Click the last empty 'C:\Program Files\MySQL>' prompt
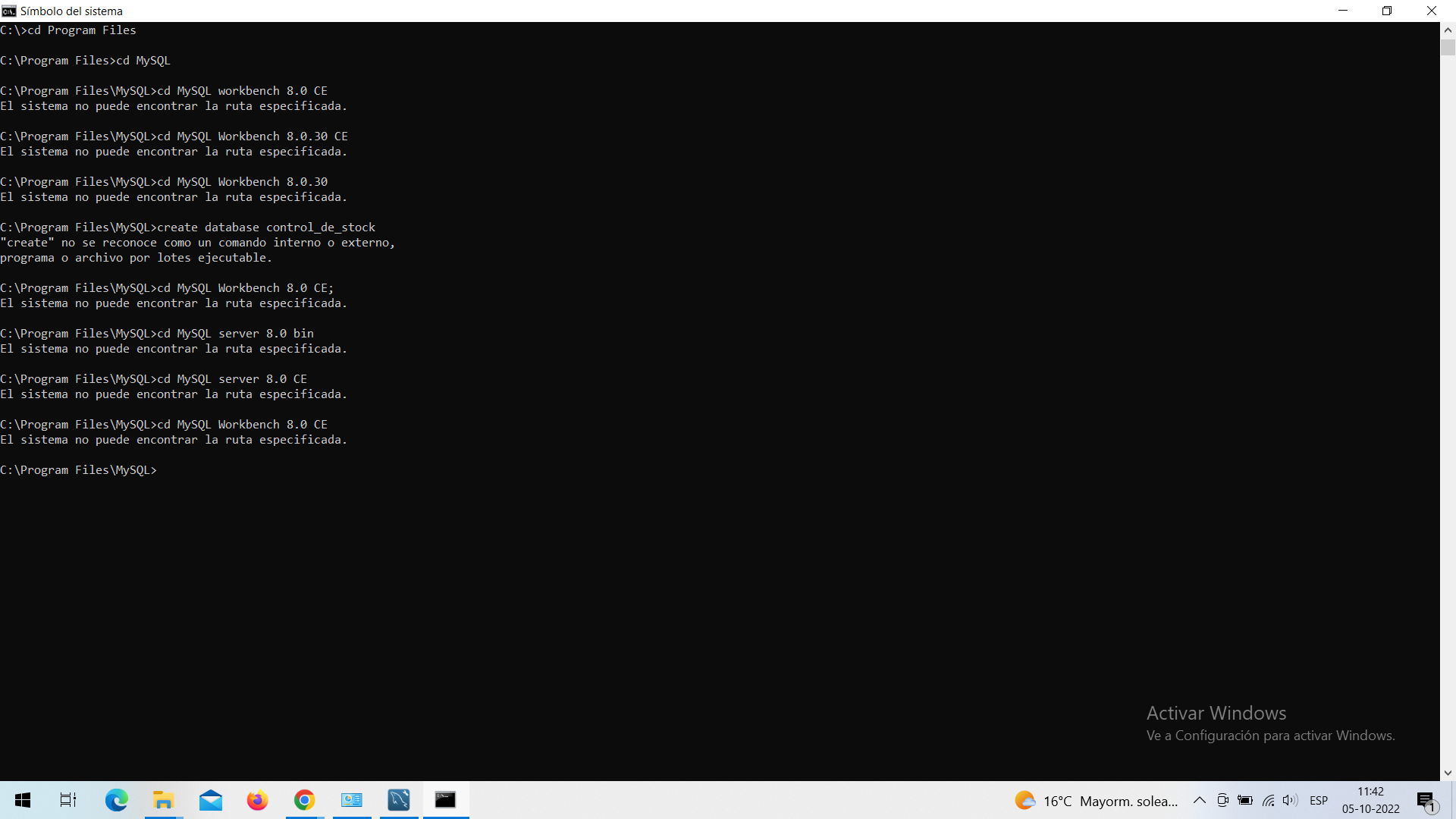The image size is (1456, 819). tap(79, 470)
